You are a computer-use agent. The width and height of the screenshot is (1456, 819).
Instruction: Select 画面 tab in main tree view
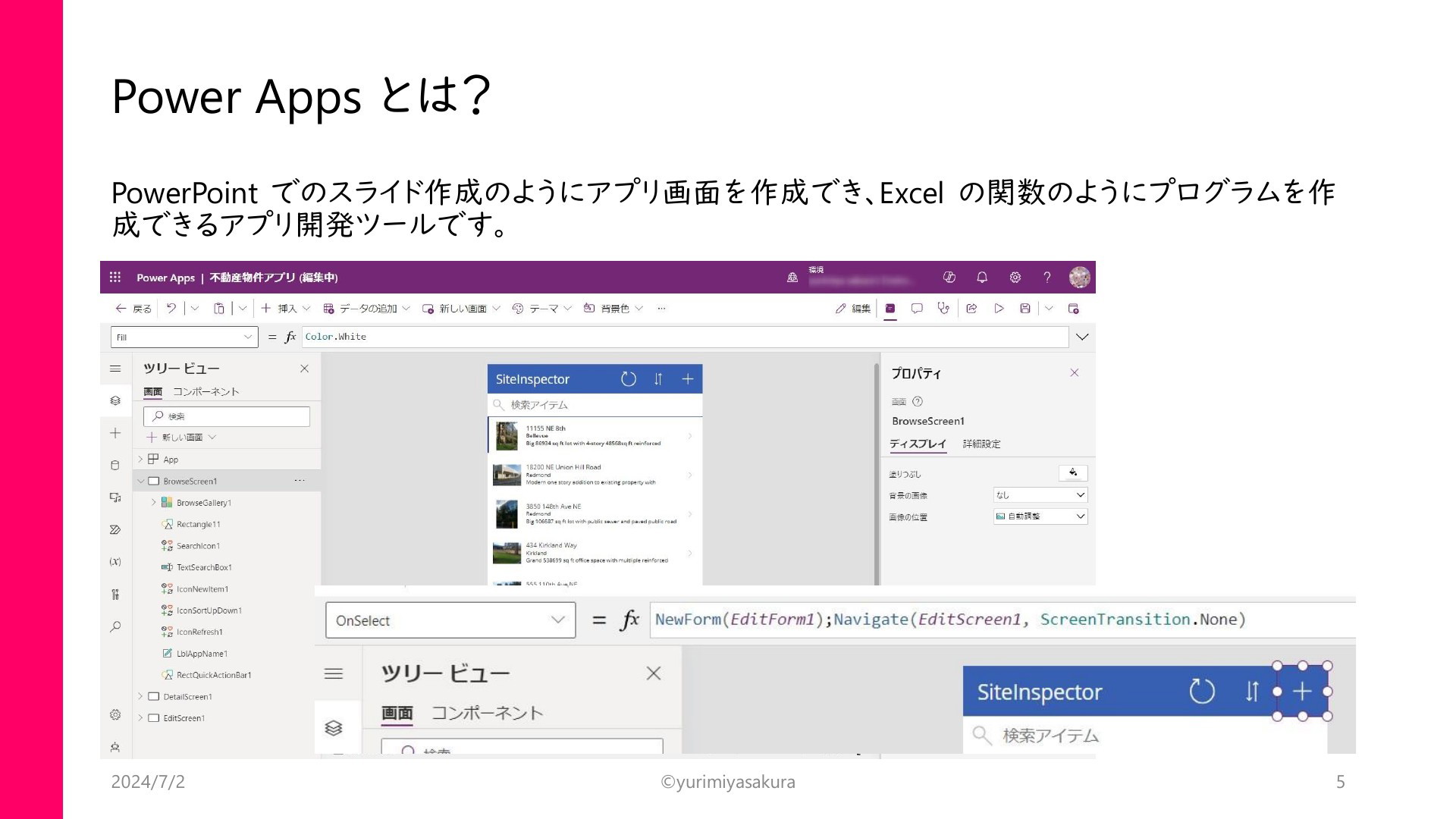tap(153, 392)
